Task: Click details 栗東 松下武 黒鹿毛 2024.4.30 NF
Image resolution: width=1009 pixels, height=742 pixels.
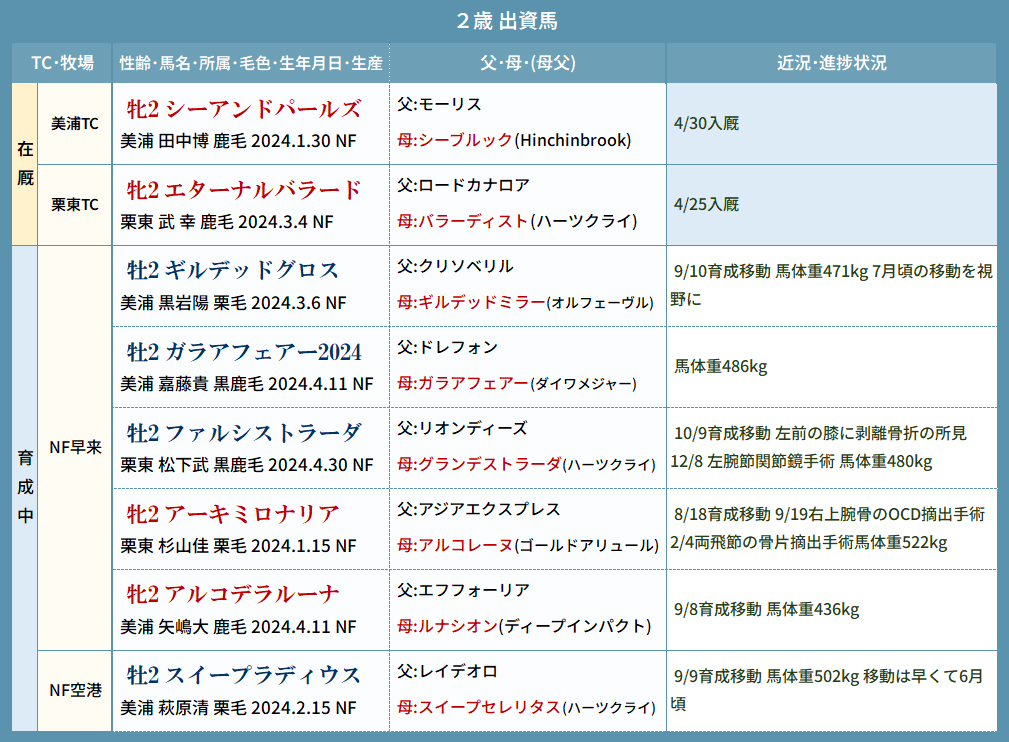Action: (x=246, y=465)
